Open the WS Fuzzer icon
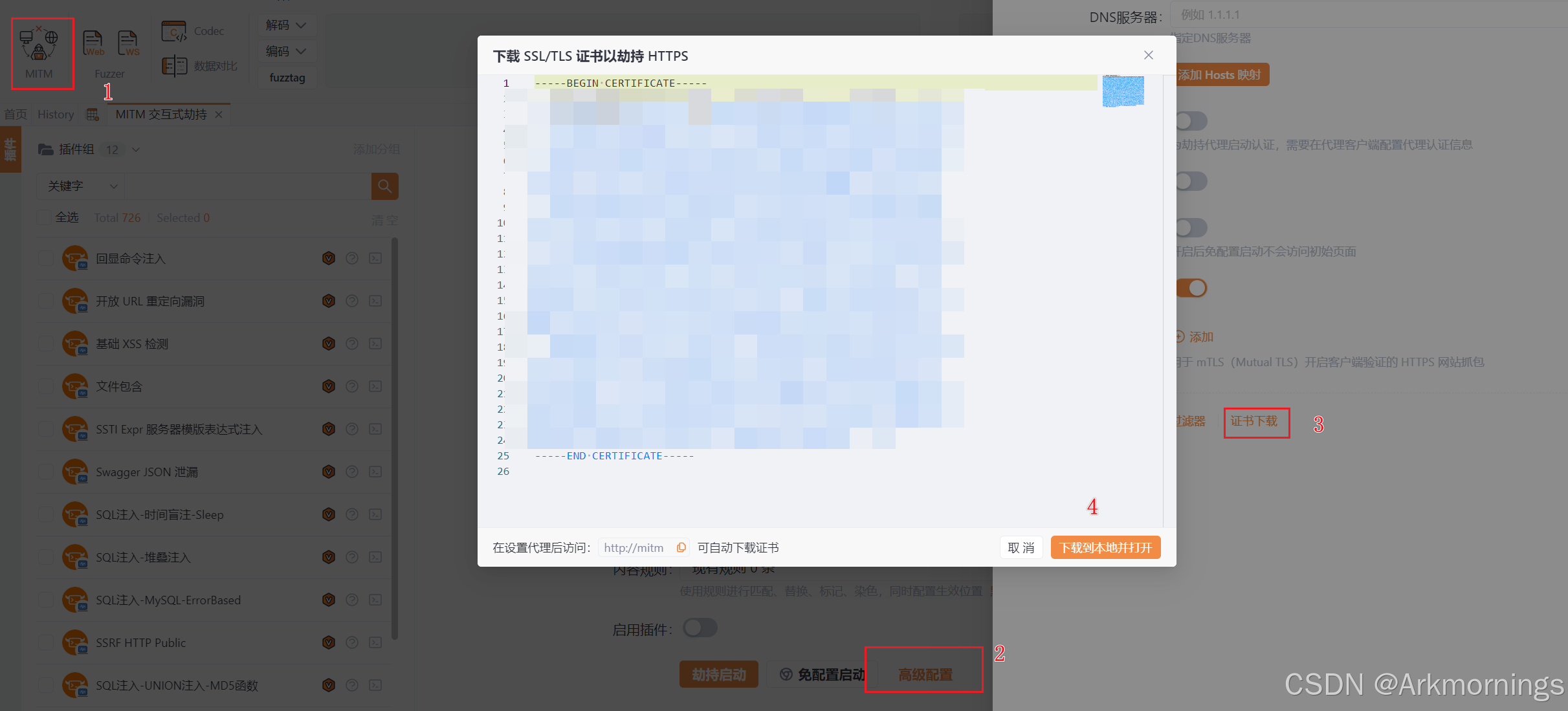This screenshot has width=1568, height=711. 127,43
